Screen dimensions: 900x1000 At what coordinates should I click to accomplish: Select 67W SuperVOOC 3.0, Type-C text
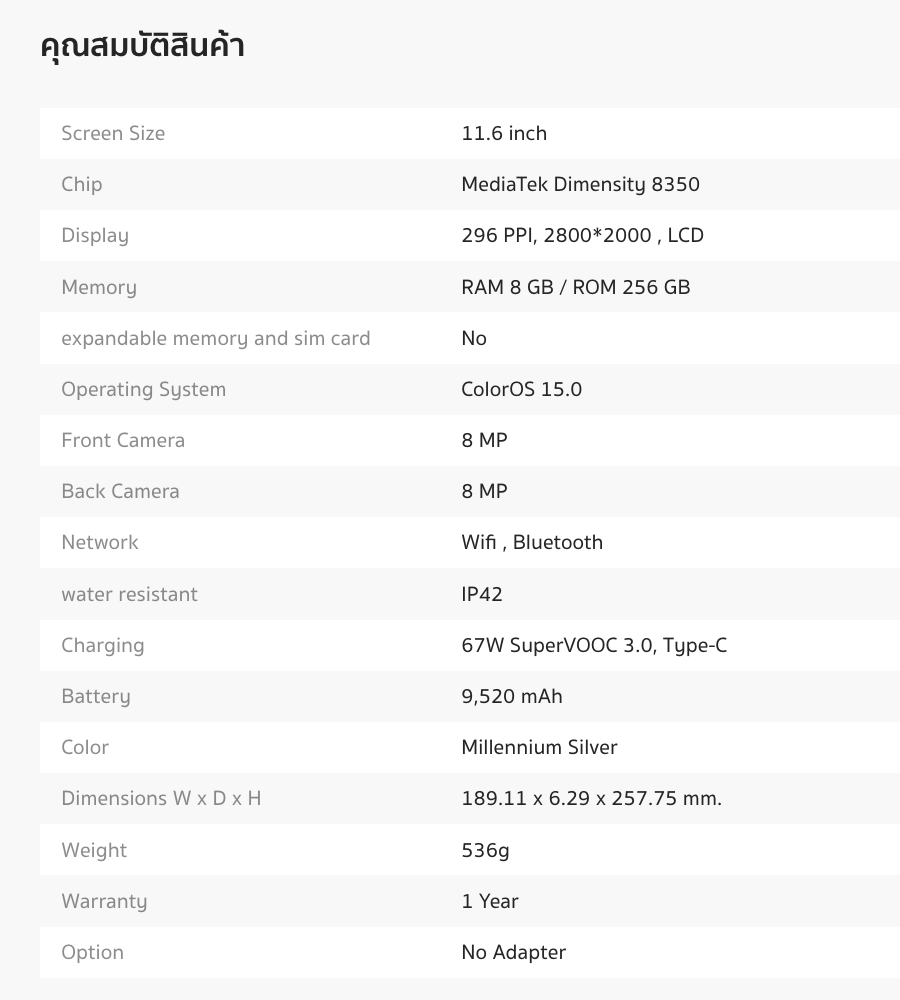tap(594, 645)
